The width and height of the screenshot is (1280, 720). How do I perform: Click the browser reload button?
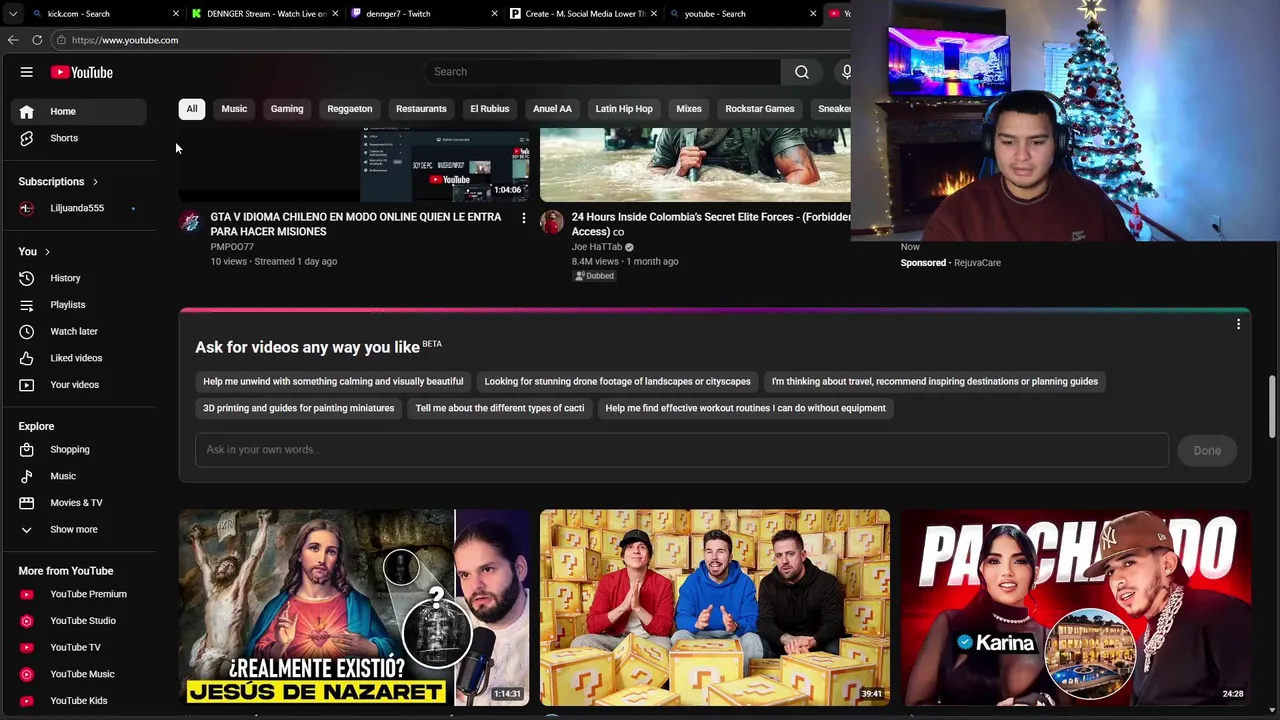click(37, 40)
